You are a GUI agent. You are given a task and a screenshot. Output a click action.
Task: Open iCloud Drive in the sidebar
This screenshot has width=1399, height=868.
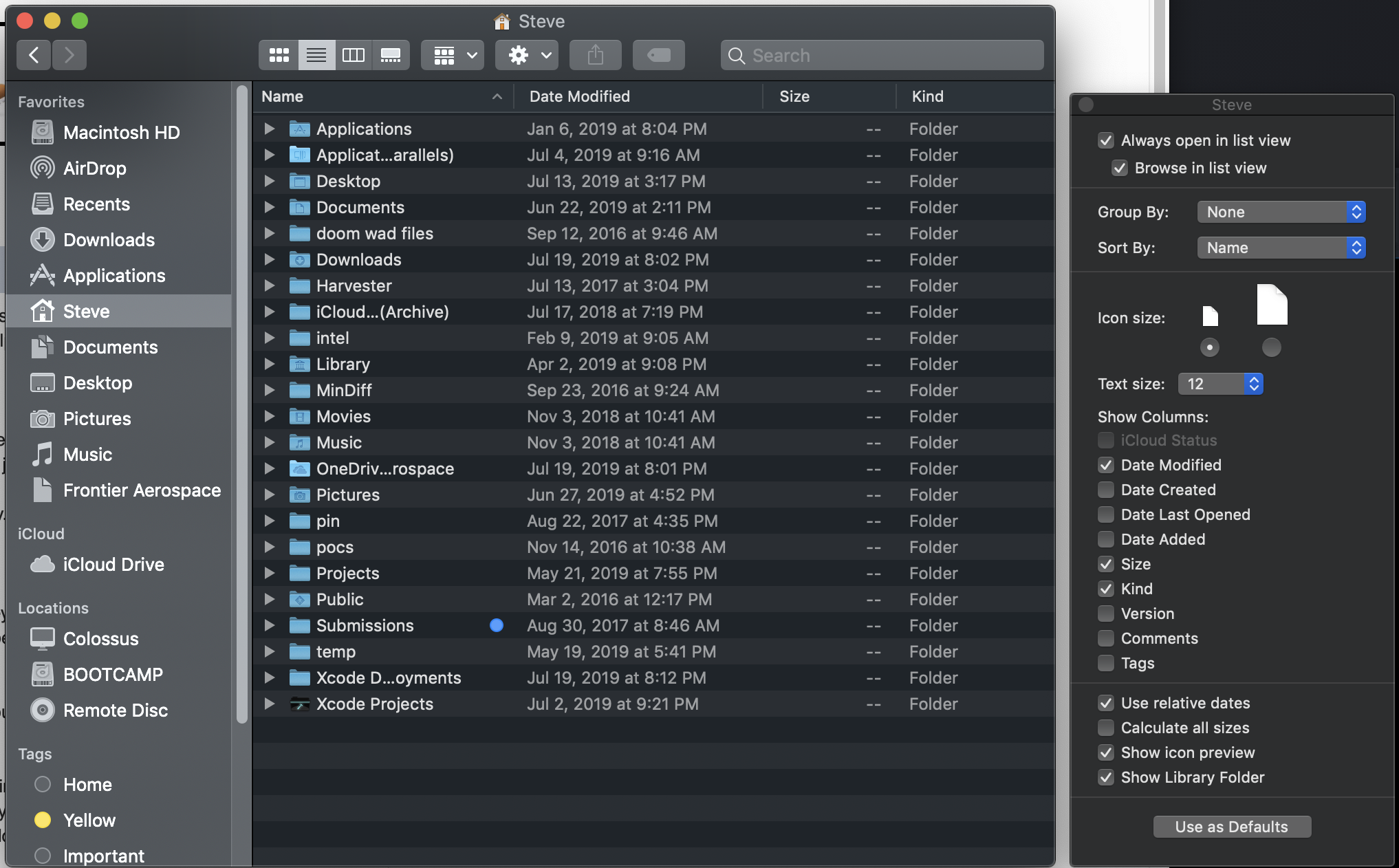tap(113, 565)
